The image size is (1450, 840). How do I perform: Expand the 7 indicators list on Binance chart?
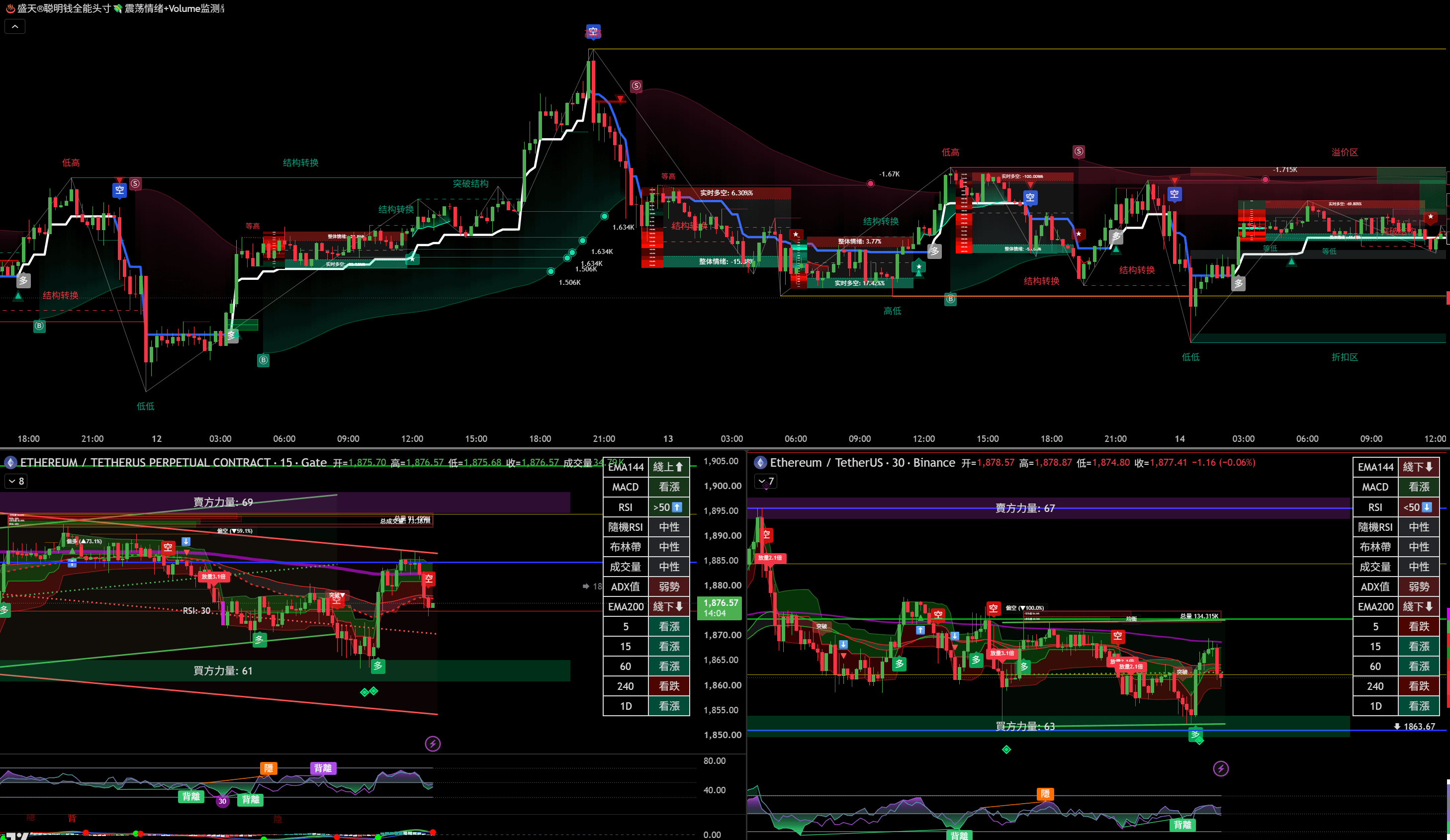click(766, 481)
